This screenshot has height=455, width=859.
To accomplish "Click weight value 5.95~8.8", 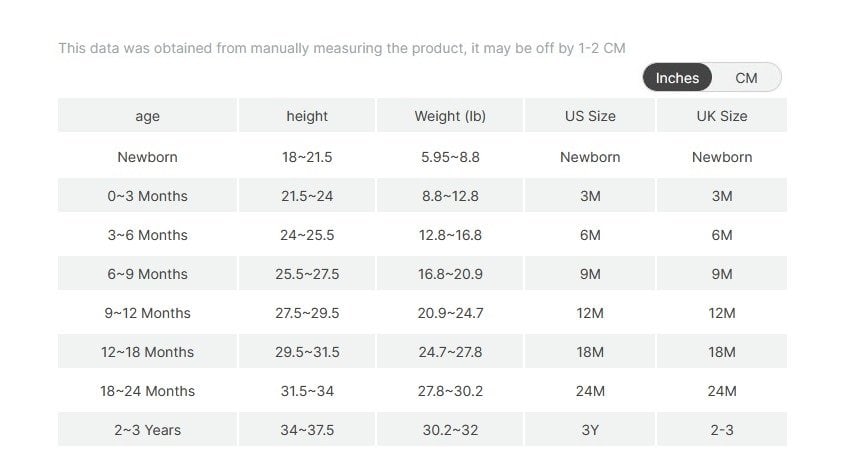I will 450,157.
